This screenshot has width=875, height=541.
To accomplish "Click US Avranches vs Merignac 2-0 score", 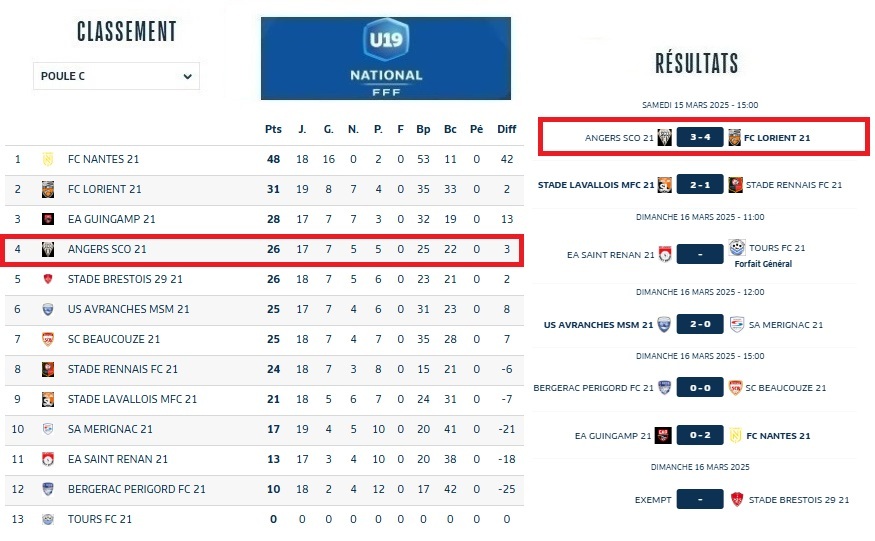I will [x=700, y=325].
